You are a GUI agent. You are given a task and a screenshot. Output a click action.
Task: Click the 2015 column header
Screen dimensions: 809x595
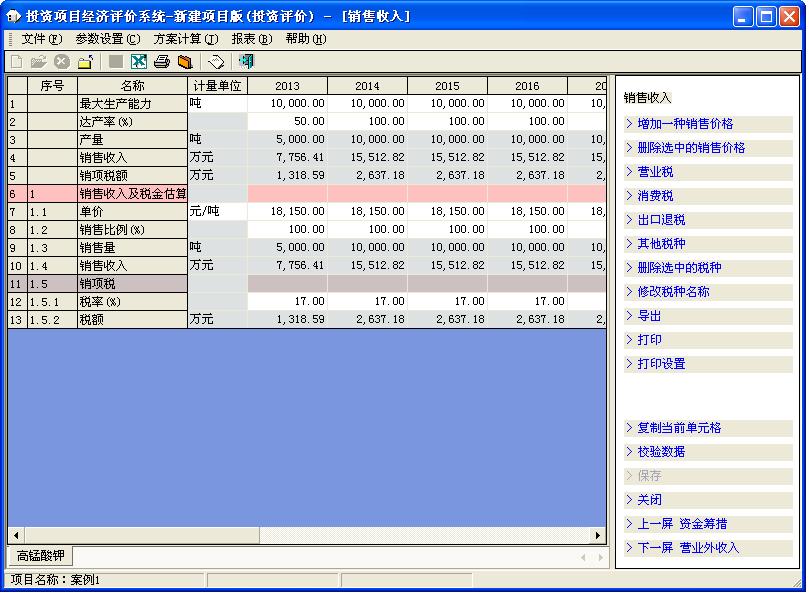tap(447, 86)
